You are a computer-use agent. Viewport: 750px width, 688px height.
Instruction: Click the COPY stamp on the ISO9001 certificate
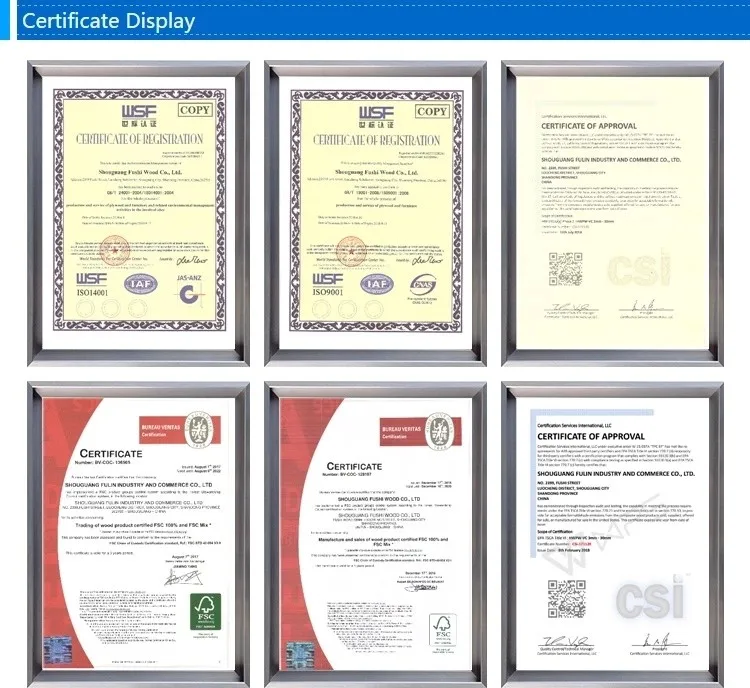click(432, 111)
